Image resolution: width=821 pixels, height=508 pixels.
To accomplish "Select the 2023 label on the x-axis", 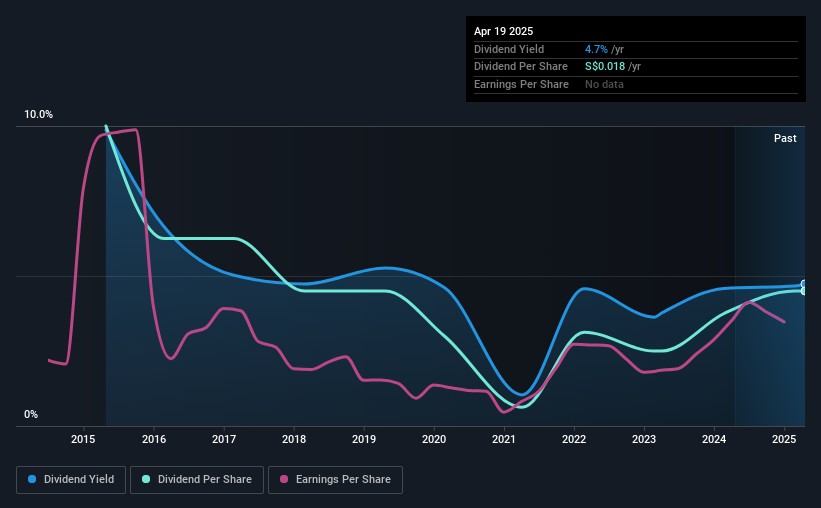I will [644, 440].
